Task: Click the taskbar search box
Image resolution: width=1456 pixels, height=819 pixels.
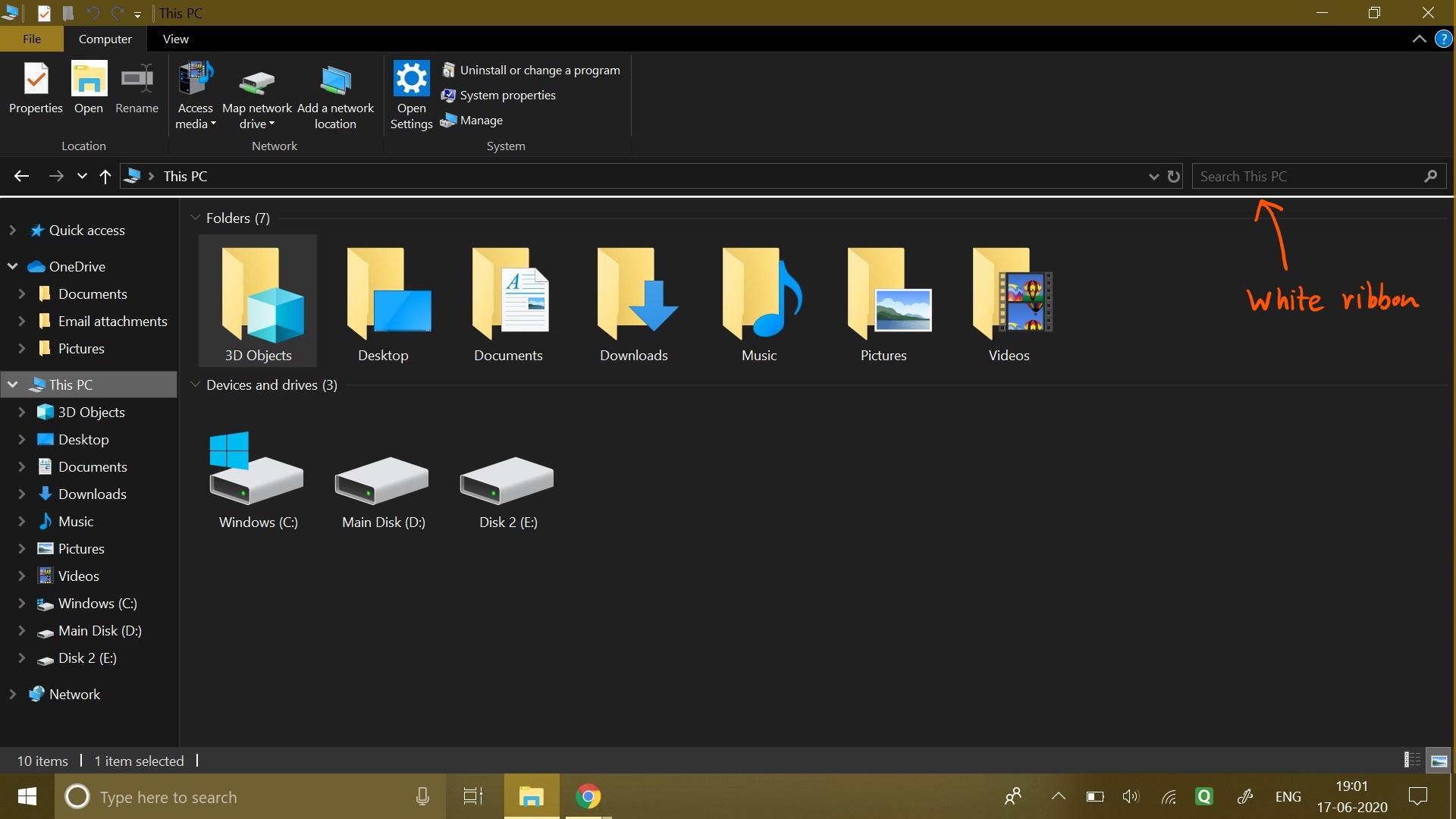Action: (249, 796)
